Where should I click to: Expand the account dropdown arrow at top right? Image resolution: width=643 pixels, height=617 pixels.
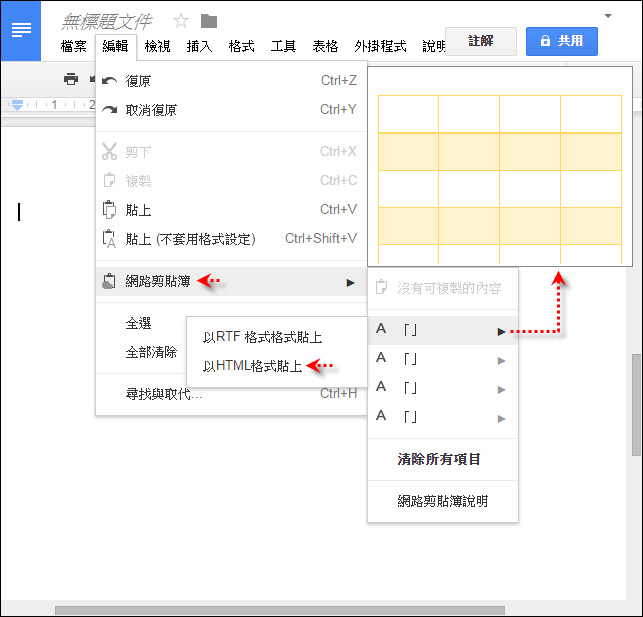point(608,16)
